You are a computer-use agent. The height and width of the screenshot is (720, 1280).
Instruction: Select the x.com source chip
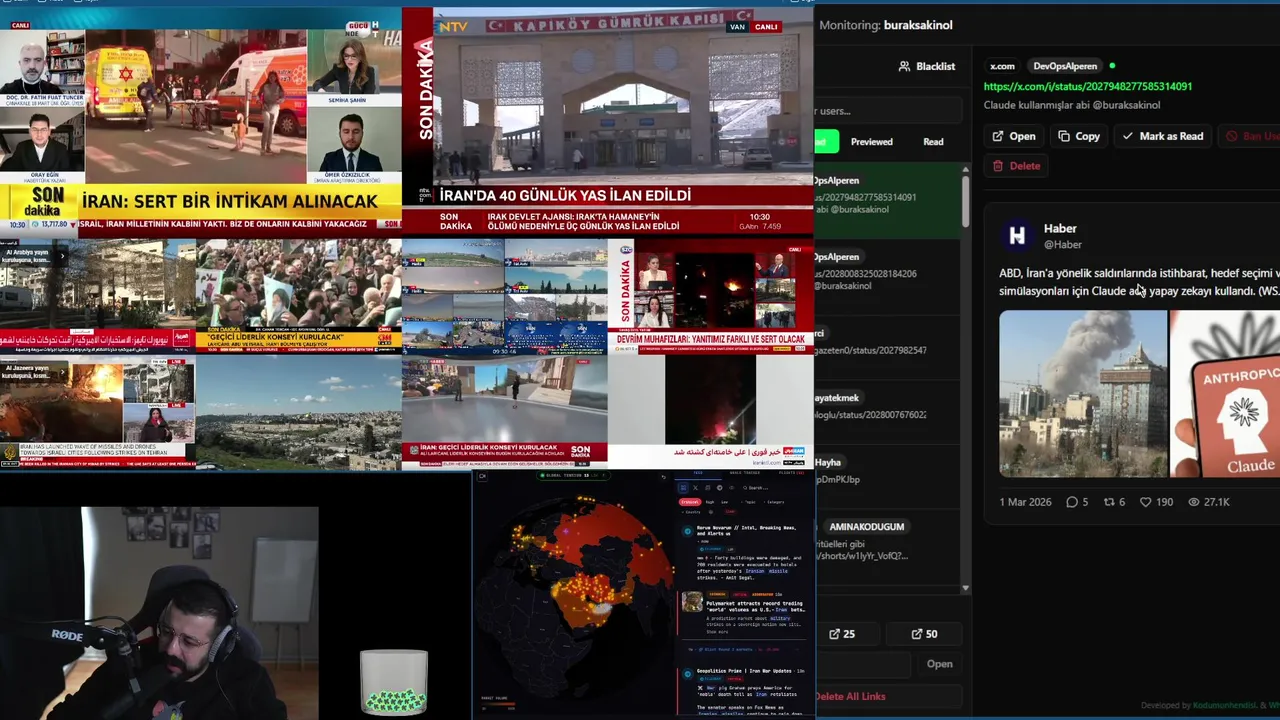point(1002,66)
